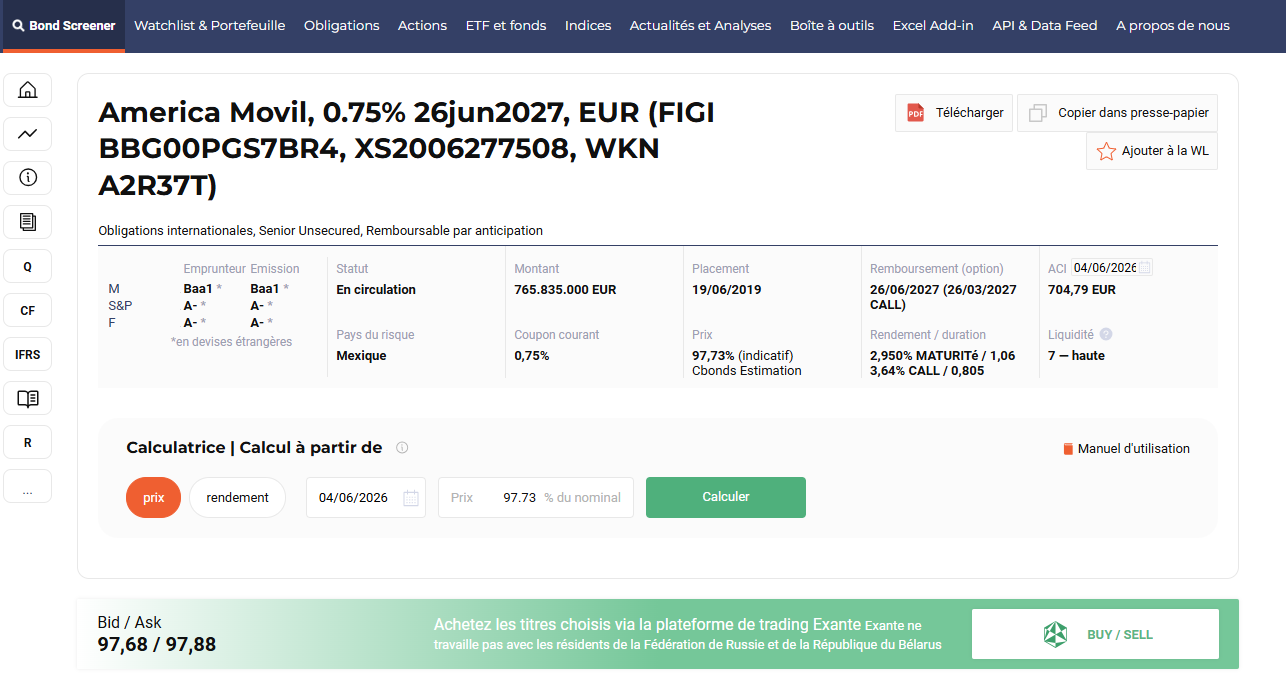This screenshot has height=676, width=1286.
Task: Open Watchlist & Portefeuille menu
Action: [x=210, y=26]
